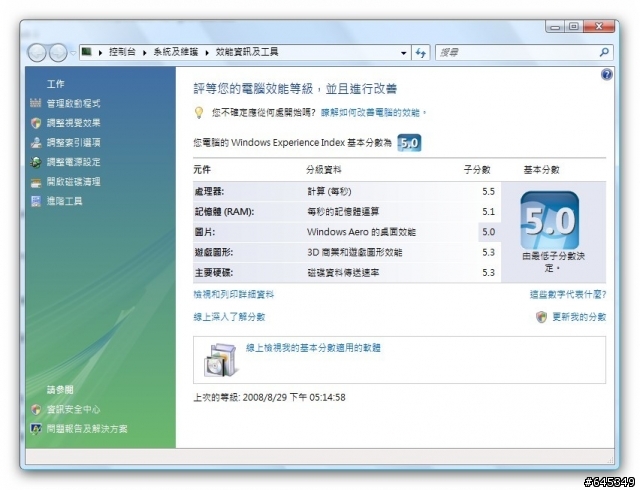
Task: Minimize the window with the title bar button
Action: (555, 27)
